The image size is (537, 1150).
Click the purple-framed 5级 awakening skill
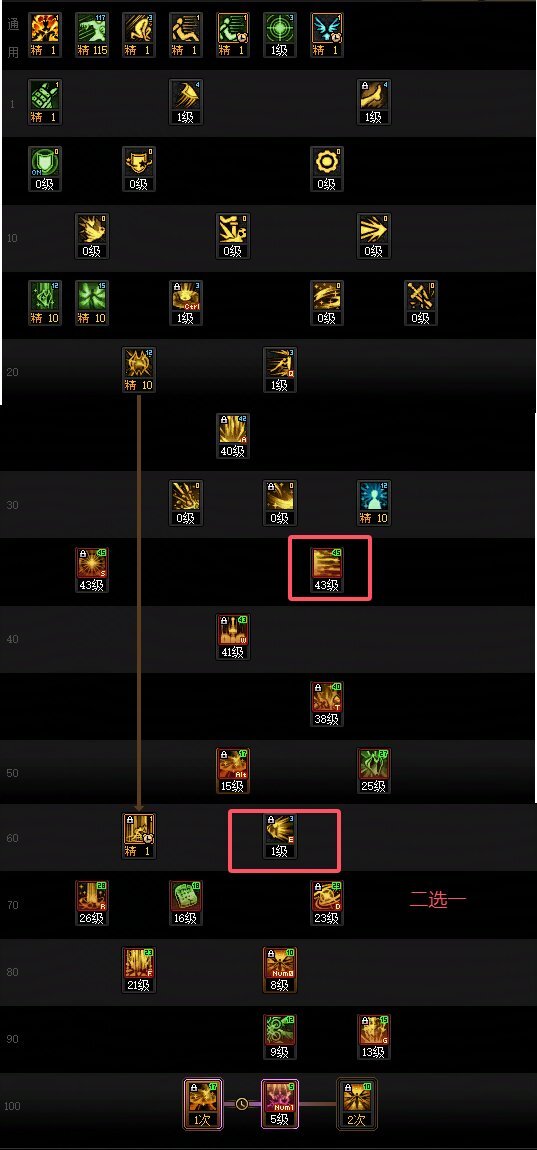pyautogui.click(x=280, y=1104)
